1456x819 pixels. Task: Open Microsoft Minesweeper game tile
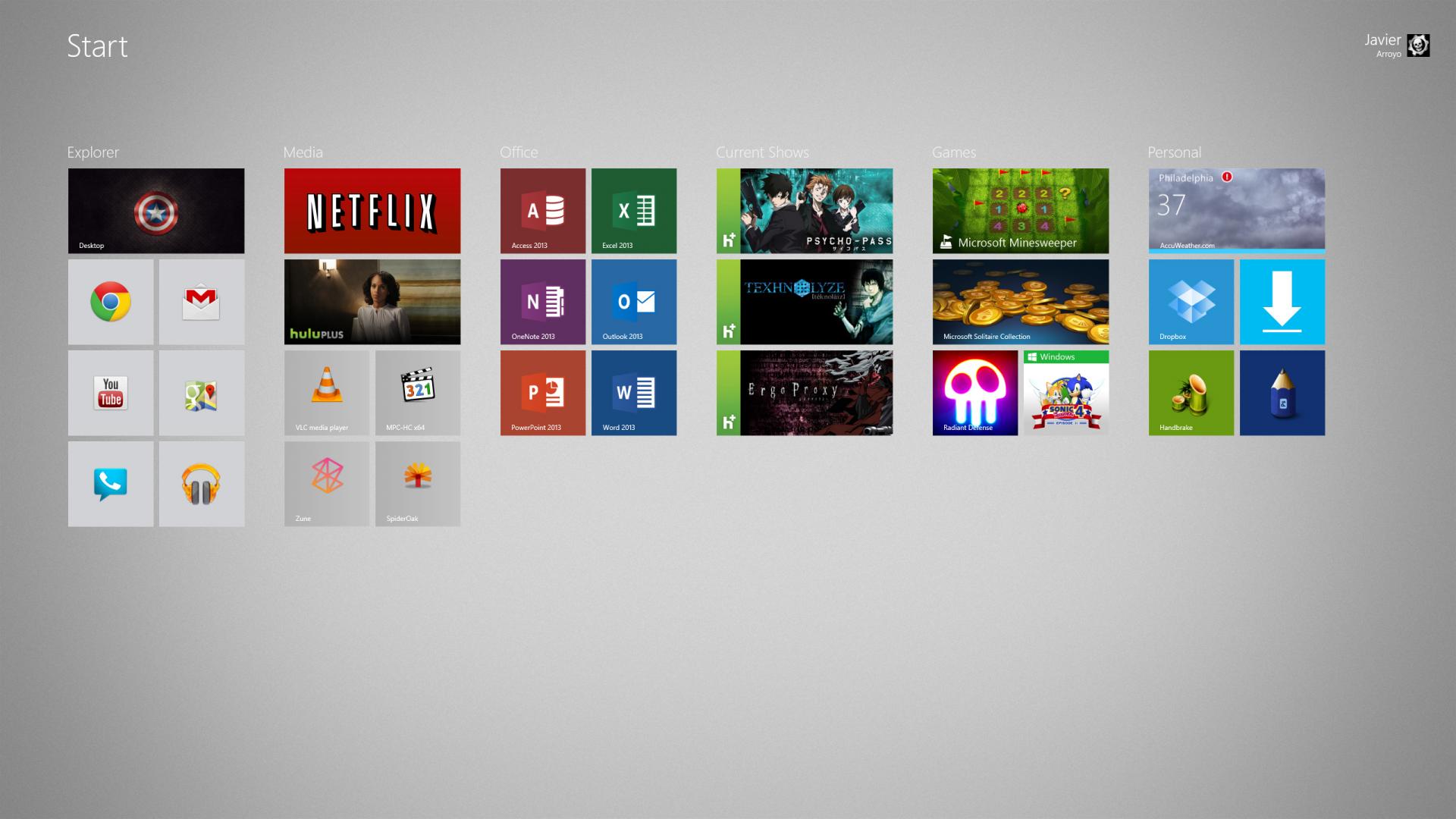pos(1021,211)
